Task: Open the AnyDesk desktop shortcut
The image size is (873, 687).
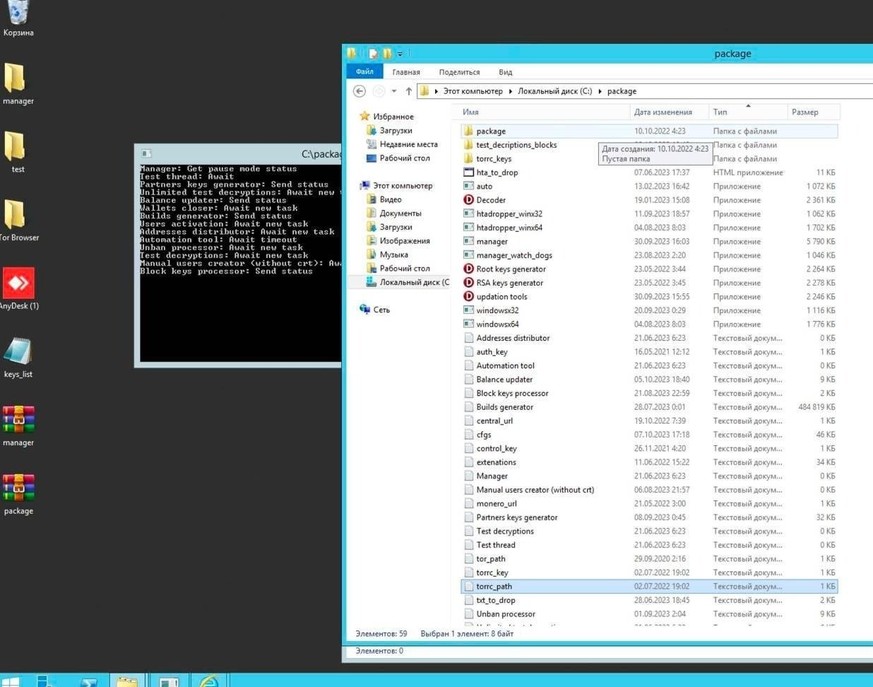Action: (x=18, y=284)
